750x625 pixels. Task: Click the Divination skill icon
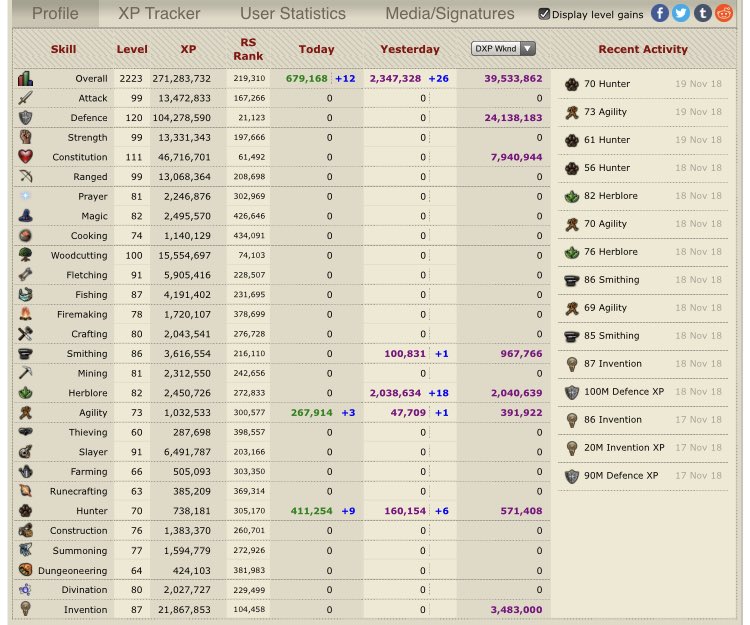coord(25,590)
